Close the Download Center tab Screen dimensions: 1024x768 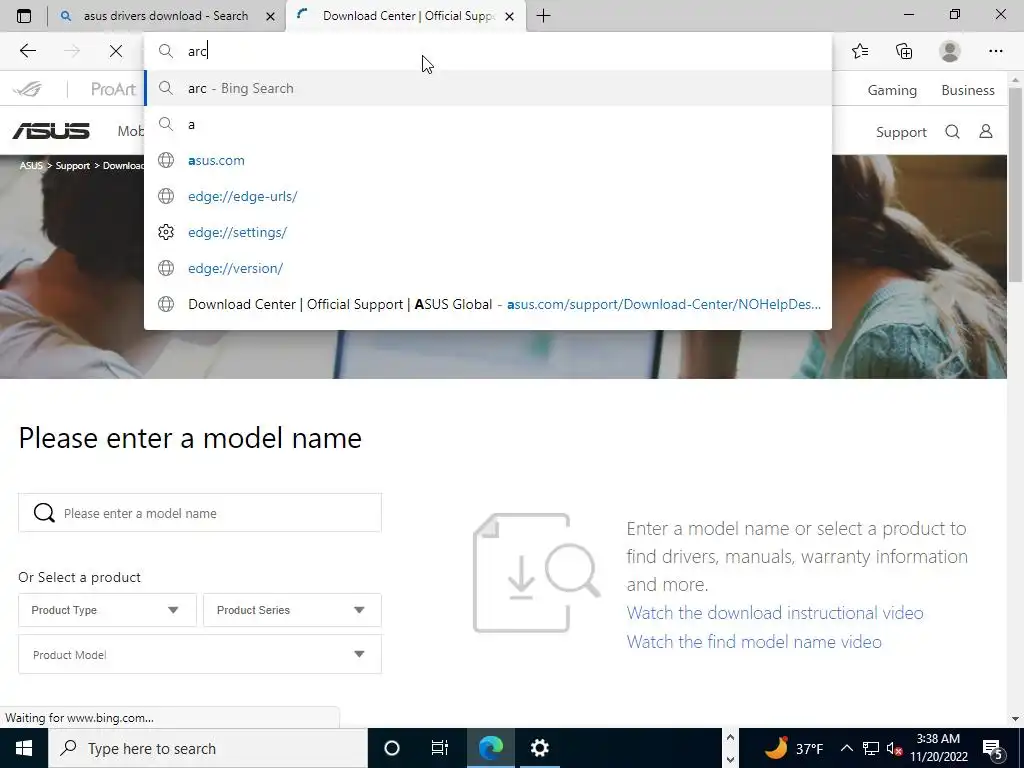point(509,16)
